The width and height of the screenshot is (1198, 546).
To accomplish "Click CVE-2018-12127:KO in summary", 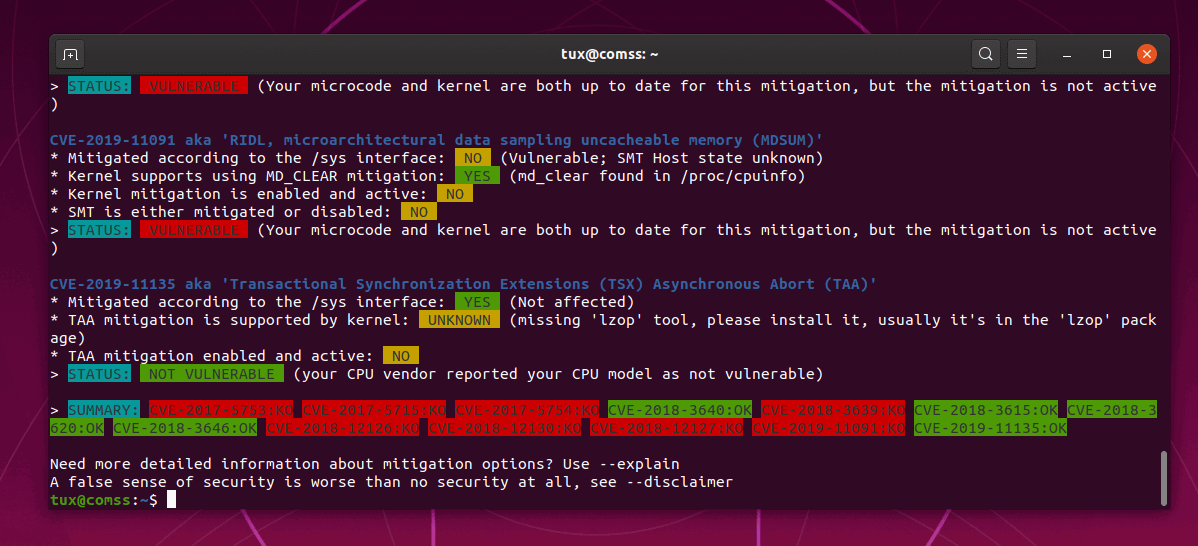I will tap(666, 428).
